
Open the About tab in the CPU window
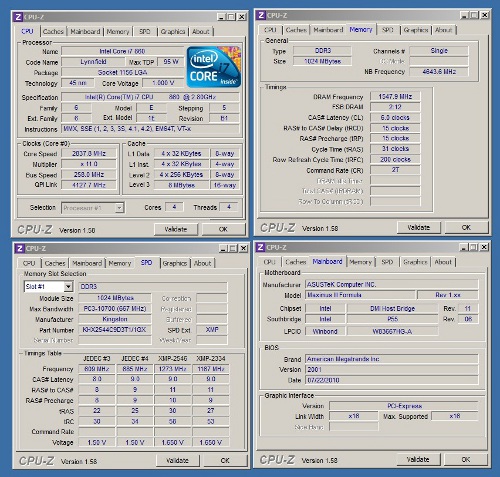coord(201,32)
